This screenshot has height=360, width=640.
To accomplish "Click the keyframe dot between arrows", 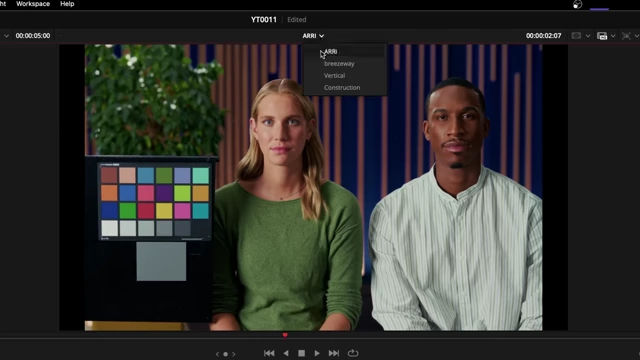I will 225,354.
